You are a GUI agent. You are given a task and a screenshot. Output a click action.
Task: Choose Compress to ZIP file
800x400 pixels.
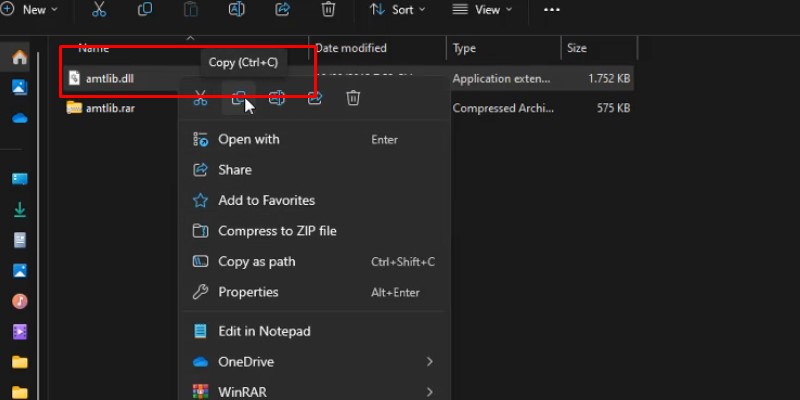[x=277, y=231]
